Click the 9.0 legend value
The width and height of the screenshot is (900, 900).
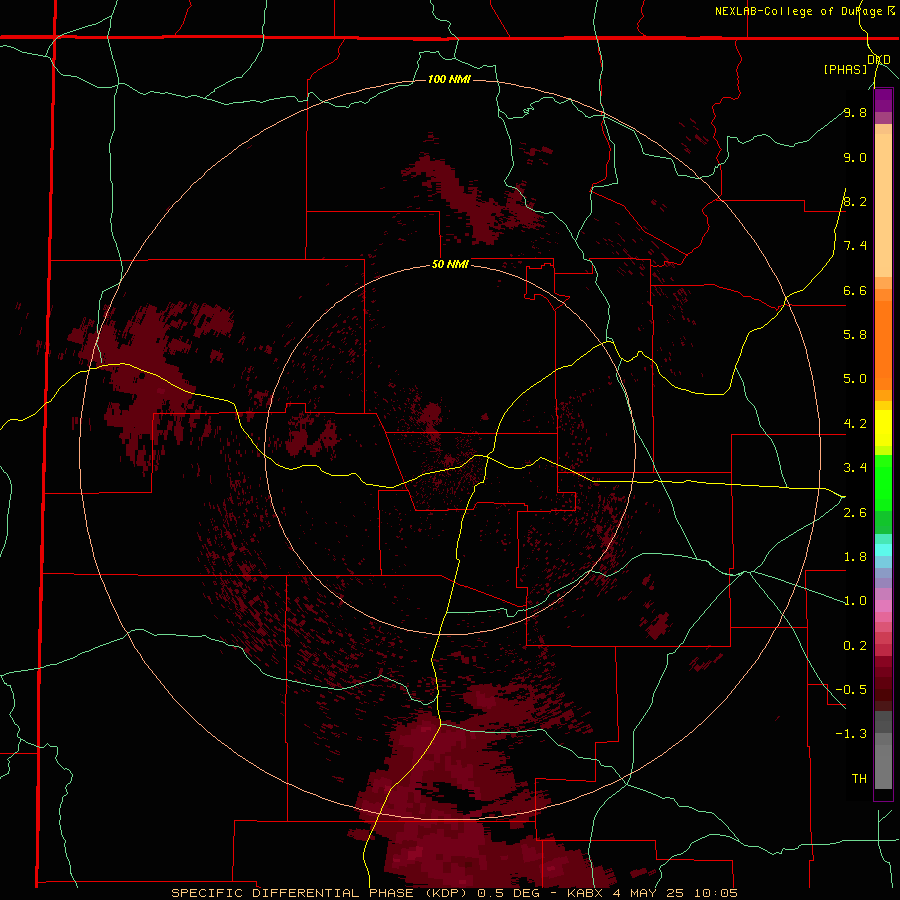(x=855, y=157)
